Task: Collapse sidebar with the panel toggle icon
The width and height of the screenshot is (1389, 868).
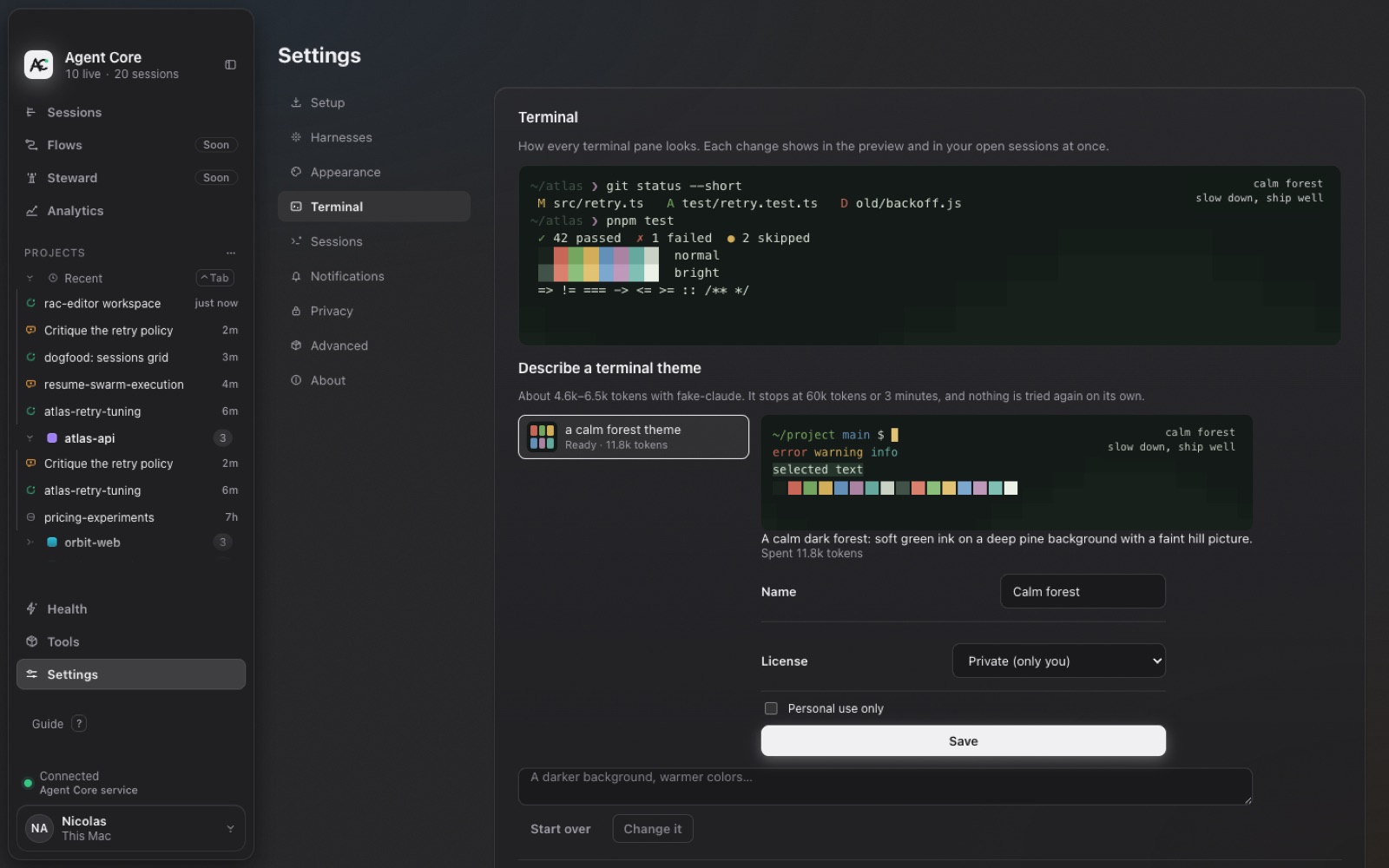Action: [x=230, y=65]
